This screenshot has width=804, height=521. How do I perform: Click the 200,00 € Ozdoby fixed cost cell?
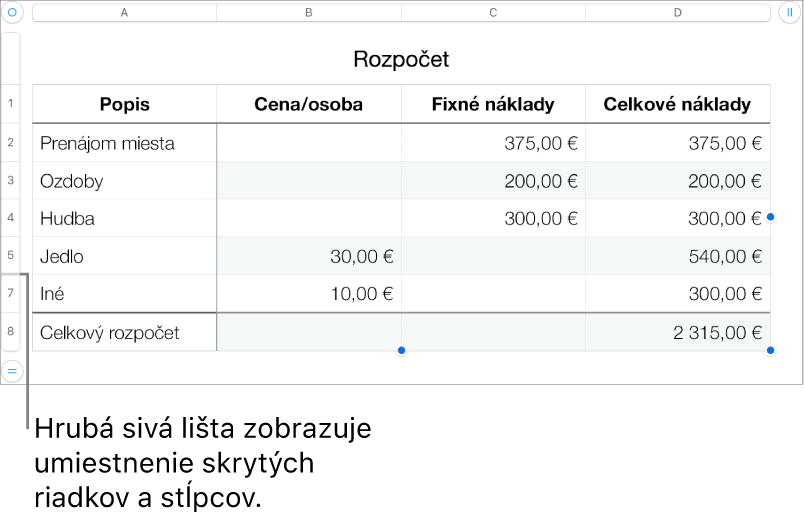pyautogui.click(x=493, y=181)
